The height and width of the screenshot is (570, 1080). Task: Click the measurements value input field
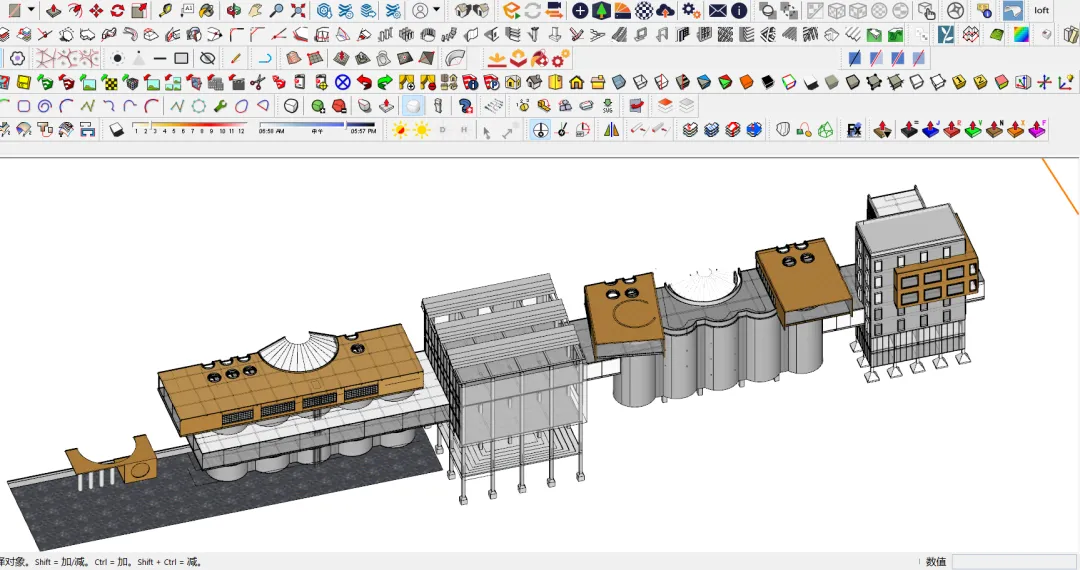click(1012, 562)
